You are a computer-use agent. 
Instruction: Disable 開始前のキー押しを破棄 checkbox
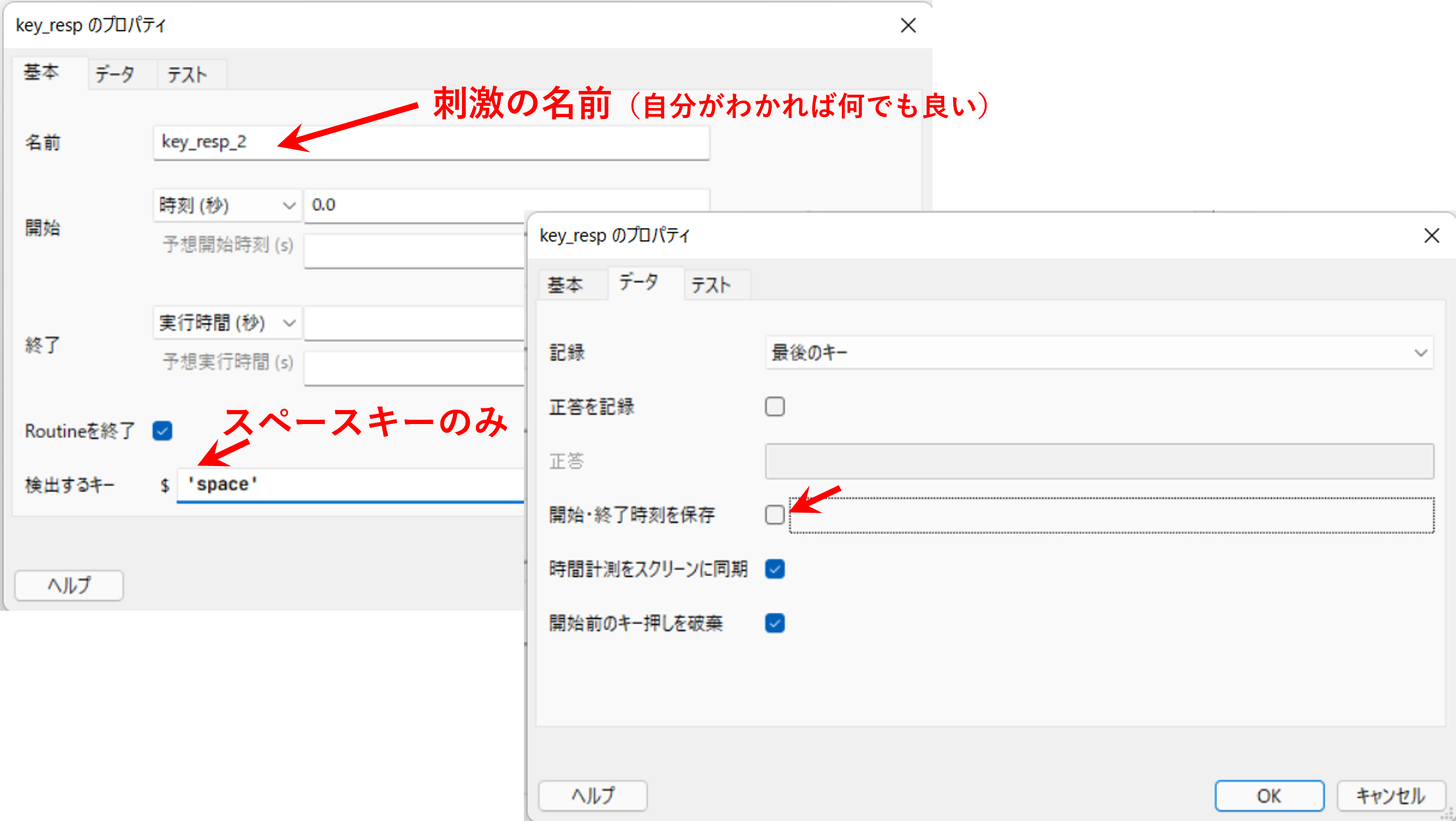tap(775, 623)
